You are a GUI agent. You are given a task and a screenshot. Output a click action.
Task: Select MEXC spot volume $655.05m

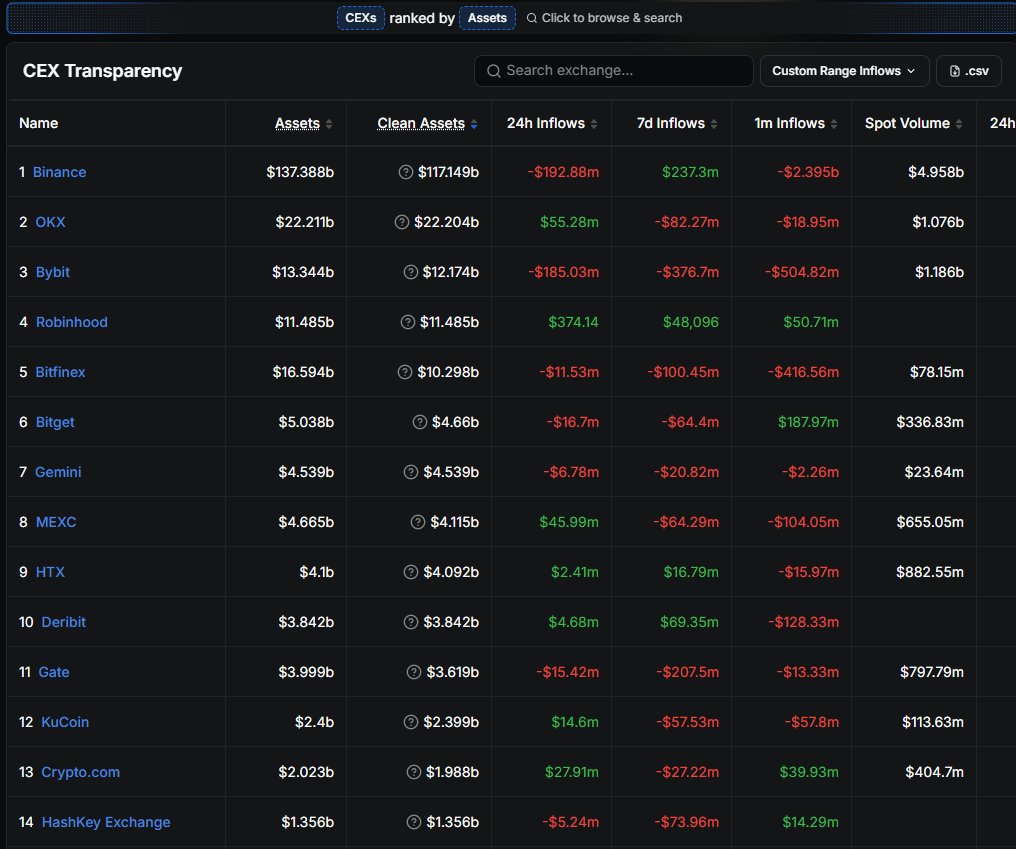[x=930, y=522]
